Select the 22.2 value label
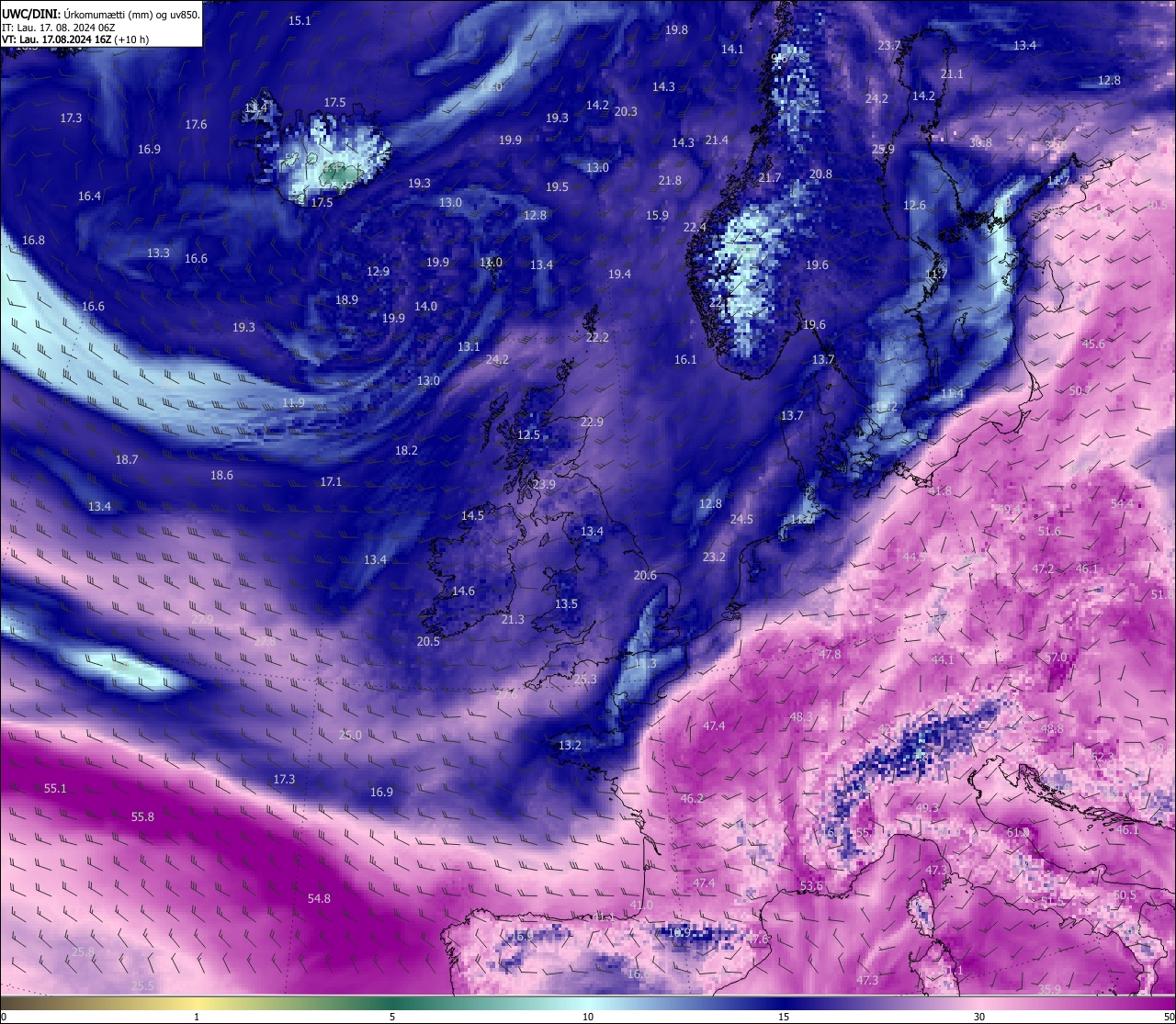This screenshot has width=1176, height=1024. 597,337
